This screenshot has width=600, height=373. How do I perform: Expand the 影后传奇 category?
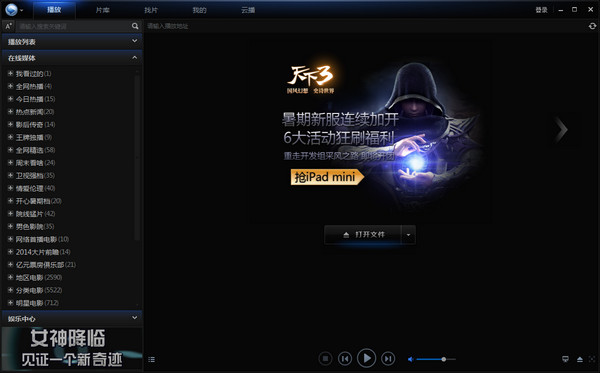point(10,124)
